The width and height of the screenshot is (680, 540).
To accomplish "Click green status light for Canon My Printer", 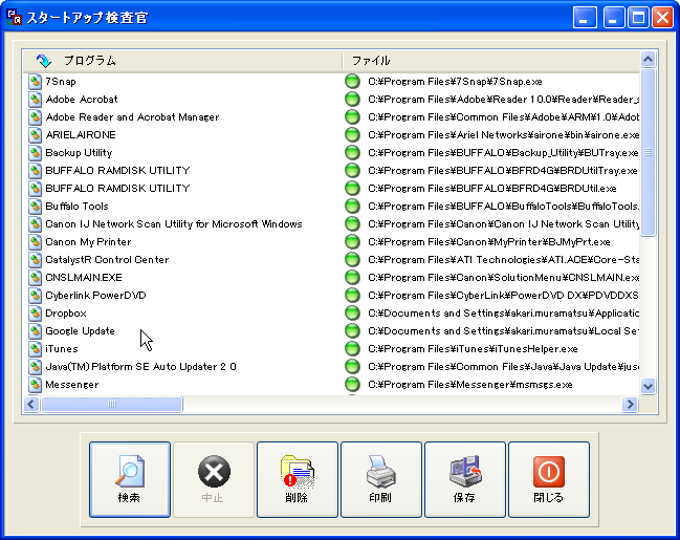I will click(353, 242).
